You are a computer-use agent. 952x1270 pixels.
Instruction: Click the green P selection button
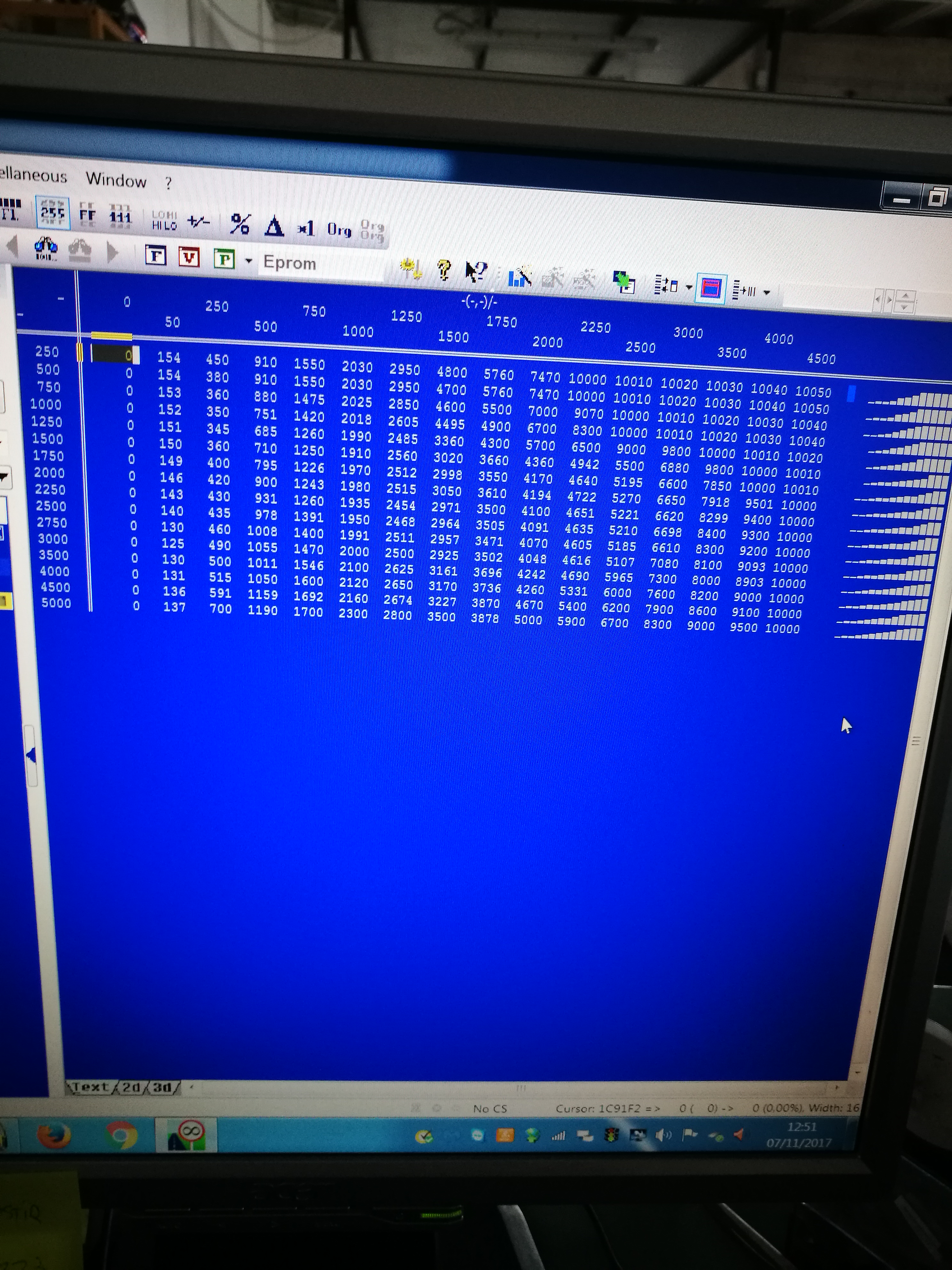pyautogui.click(x=224, y=260)
